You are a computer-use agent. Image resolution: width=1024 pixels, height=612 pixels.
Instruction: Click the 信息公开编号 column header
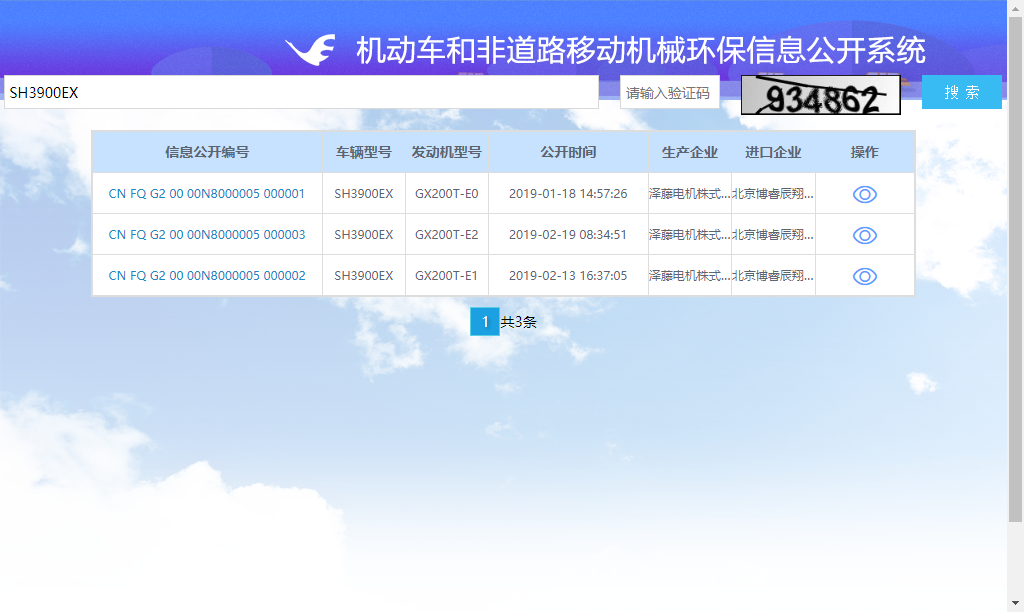coord(207,152)
